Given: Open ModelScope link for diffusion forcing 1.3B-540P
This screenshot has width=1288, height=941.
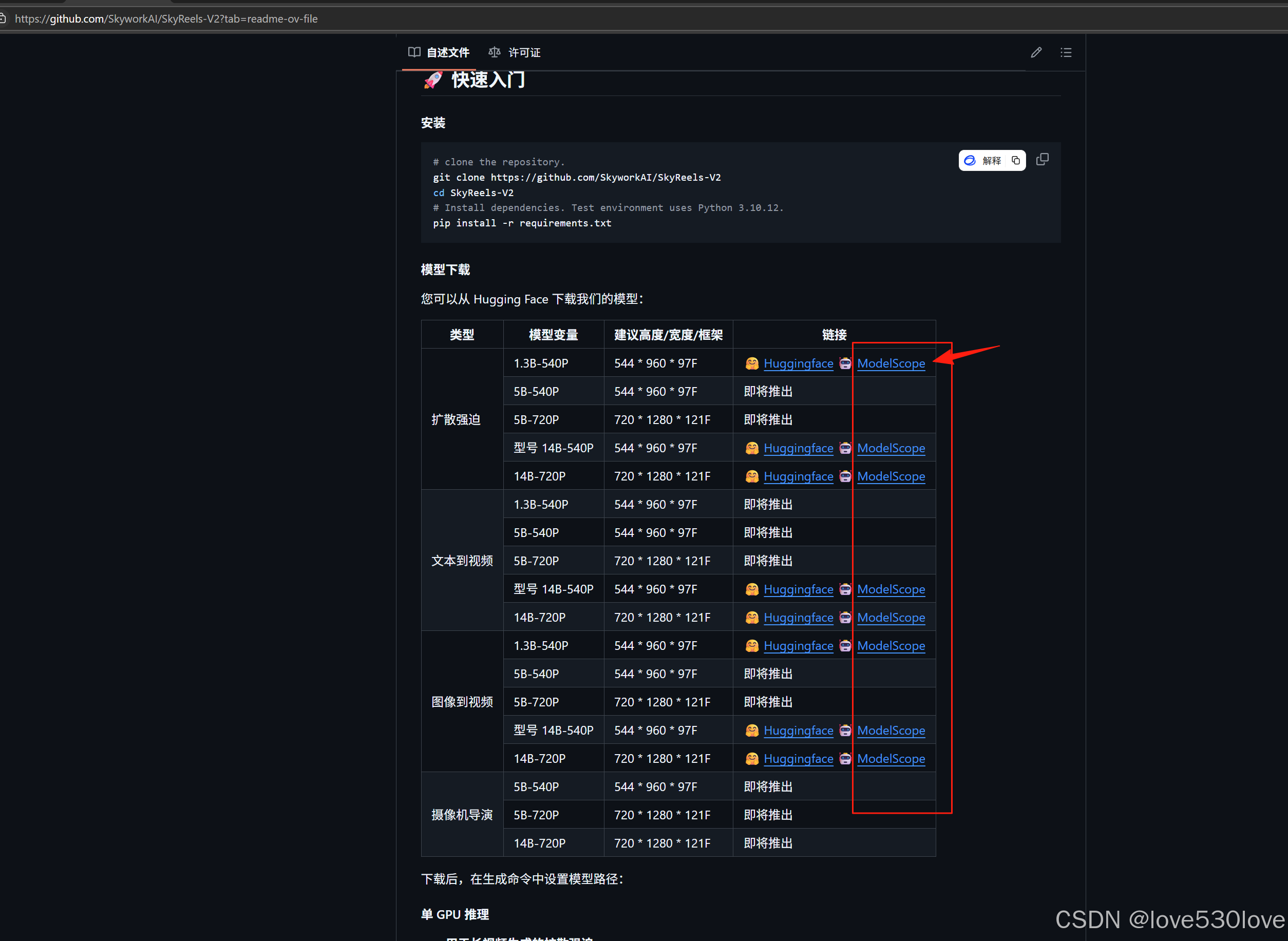Looking at the screenshot, I should coord(891,363).
